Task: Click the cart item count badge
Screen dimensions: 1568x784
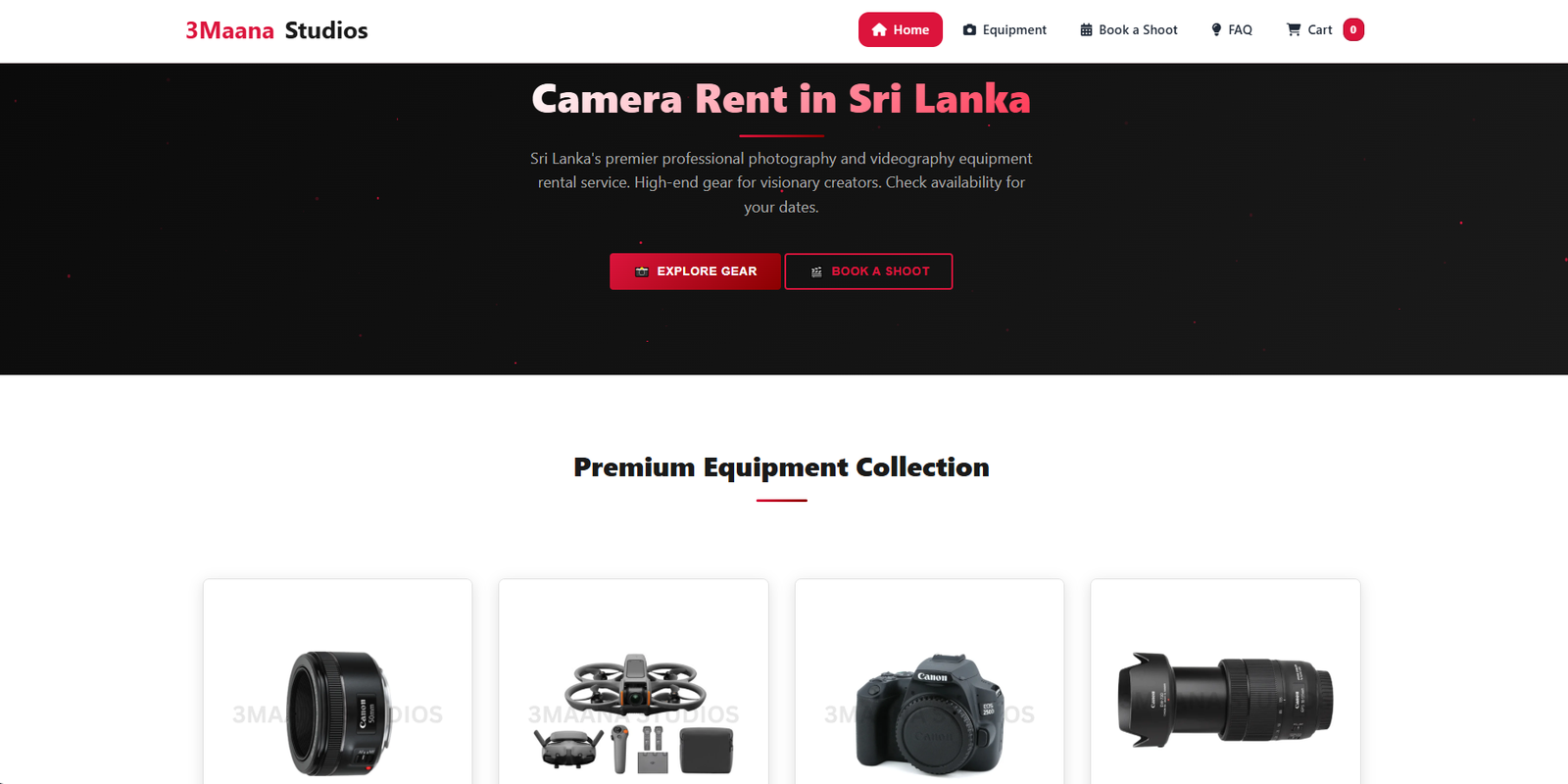Action: (1353, 30)
